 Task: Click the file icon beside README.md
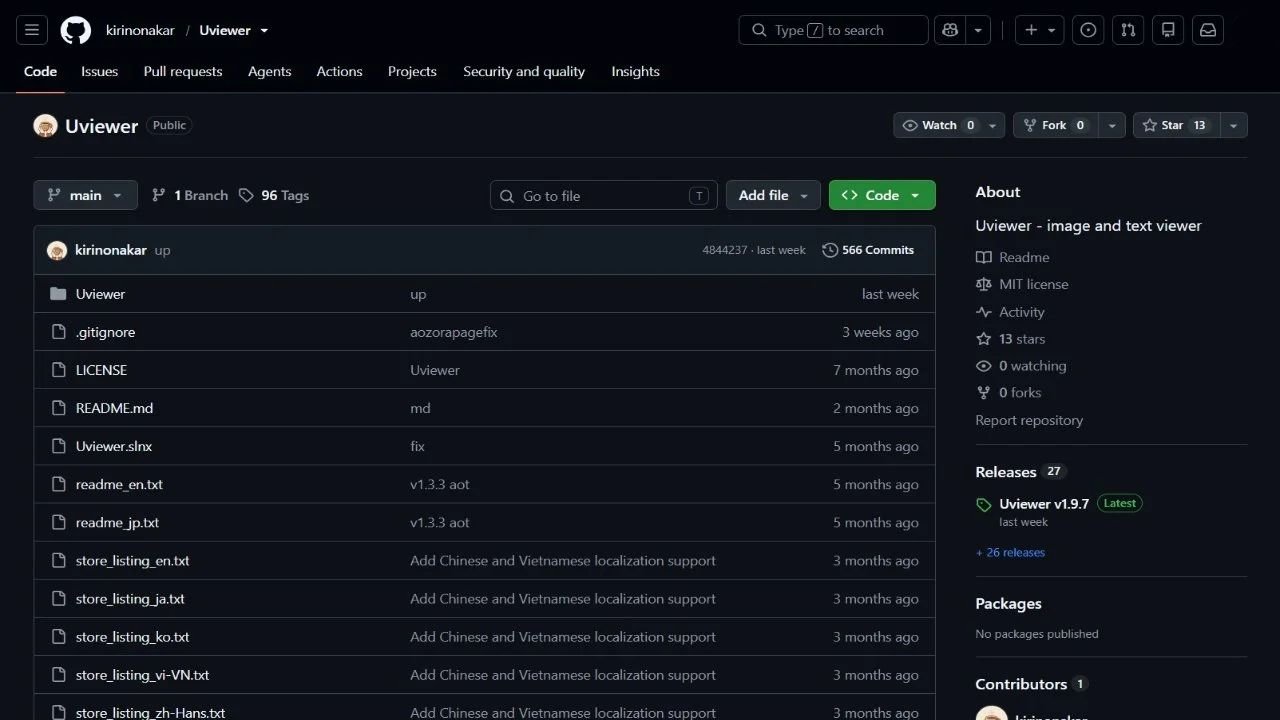pyautogui.click(x=58, y=408)
